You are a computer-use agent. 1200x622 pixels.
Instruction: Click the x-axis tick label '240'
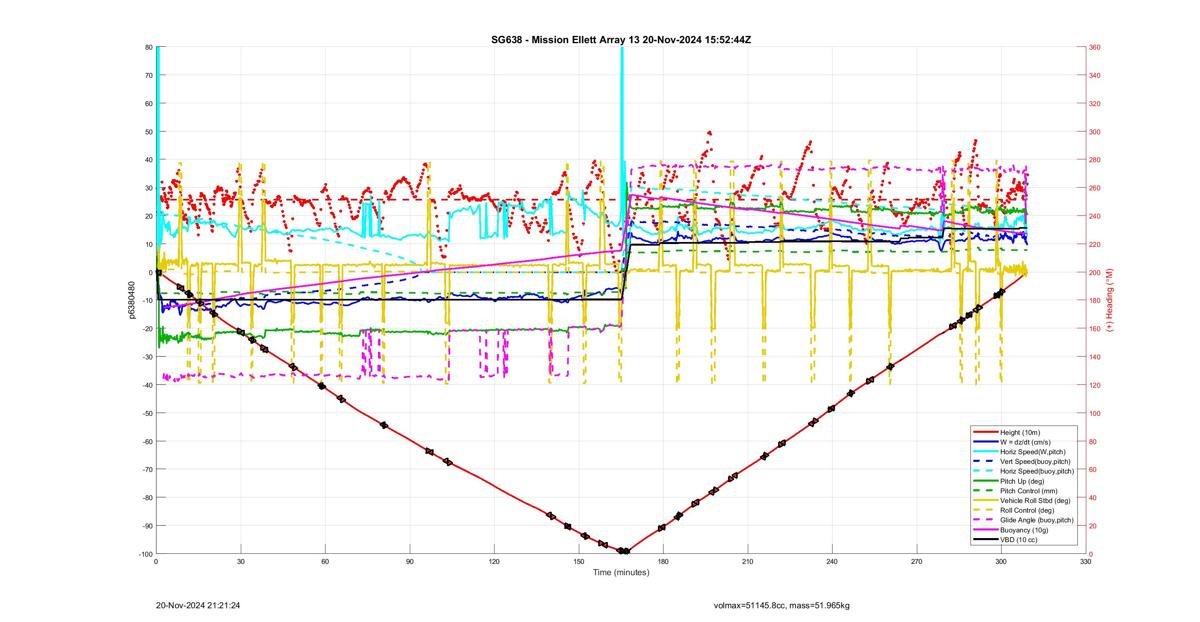coord(832,562)
